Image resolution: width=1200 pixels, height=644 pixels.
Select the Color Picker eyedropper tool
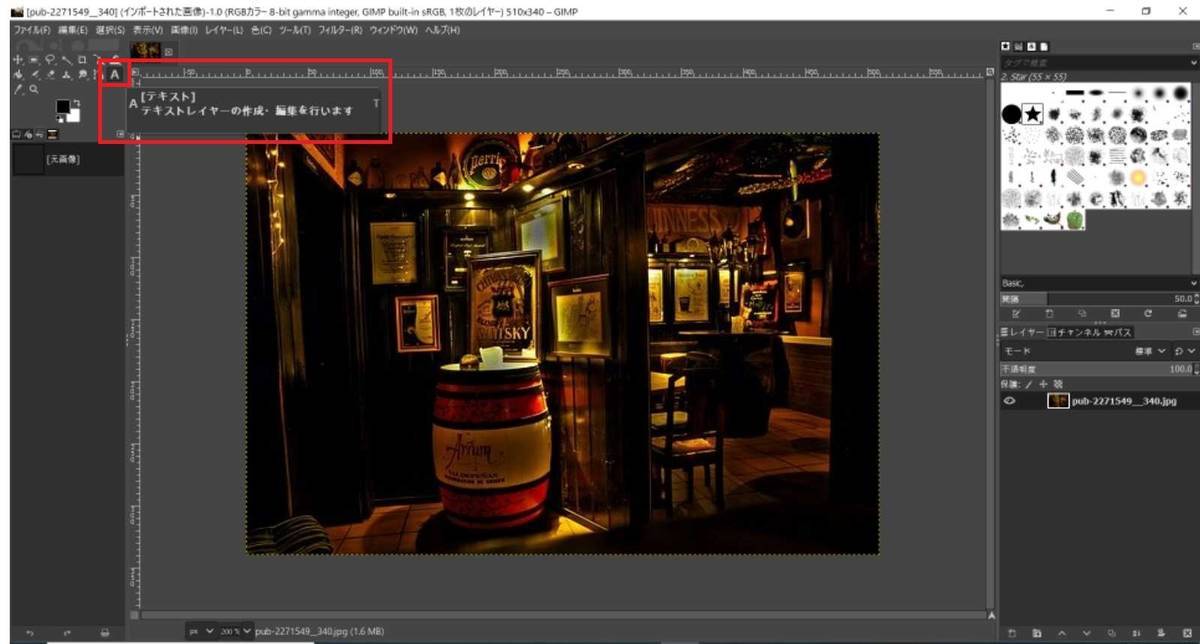18,89
